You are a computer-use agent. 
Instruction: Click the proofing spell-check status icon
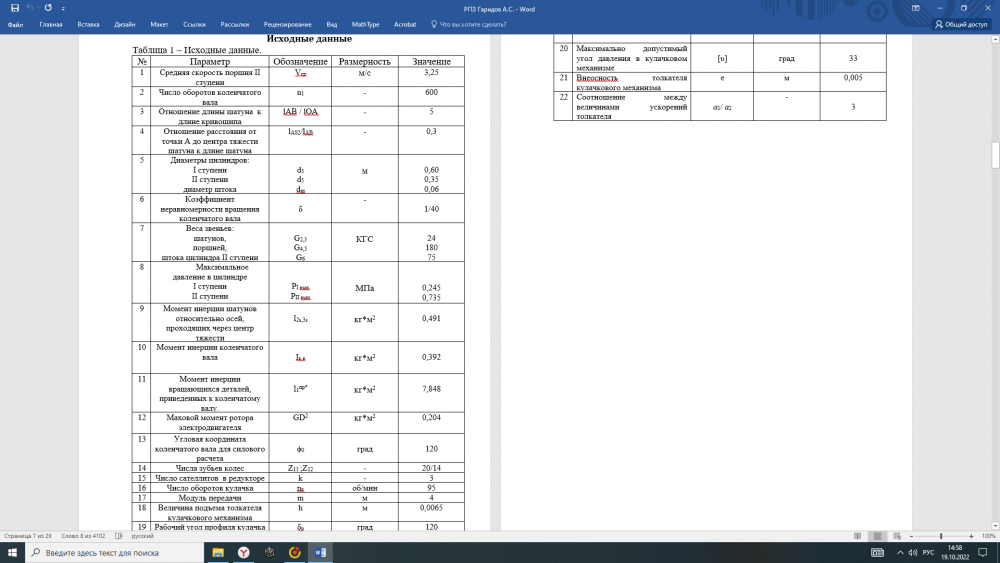(119, 536)
